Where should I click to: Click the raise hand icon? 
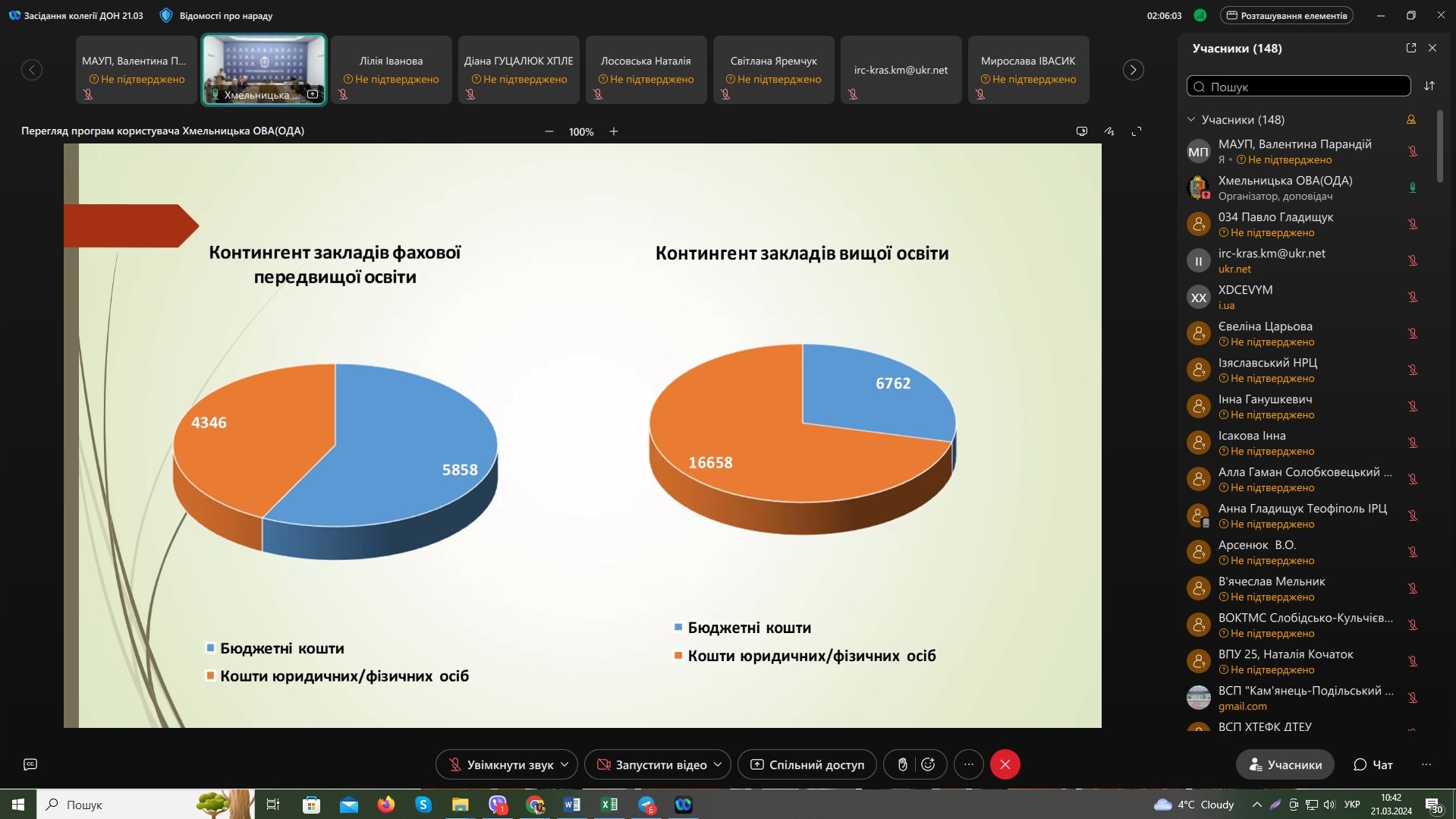pos(902,764)
